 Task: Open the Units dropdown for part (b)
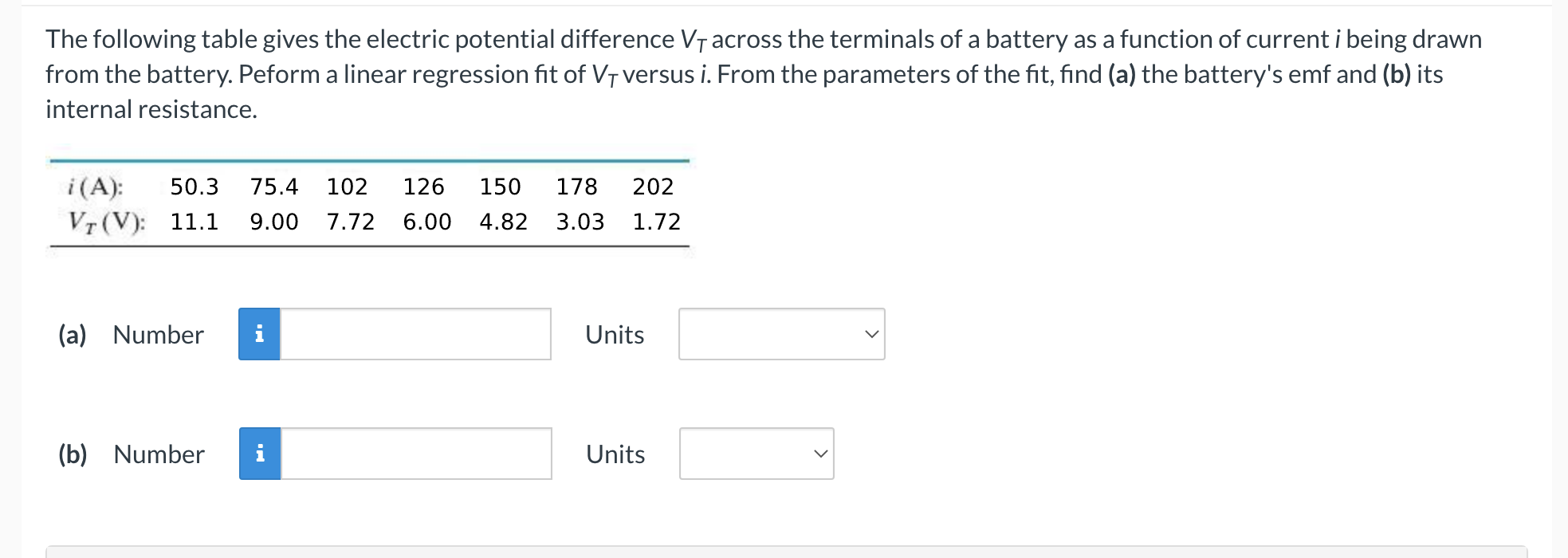(x=756, y=454)
